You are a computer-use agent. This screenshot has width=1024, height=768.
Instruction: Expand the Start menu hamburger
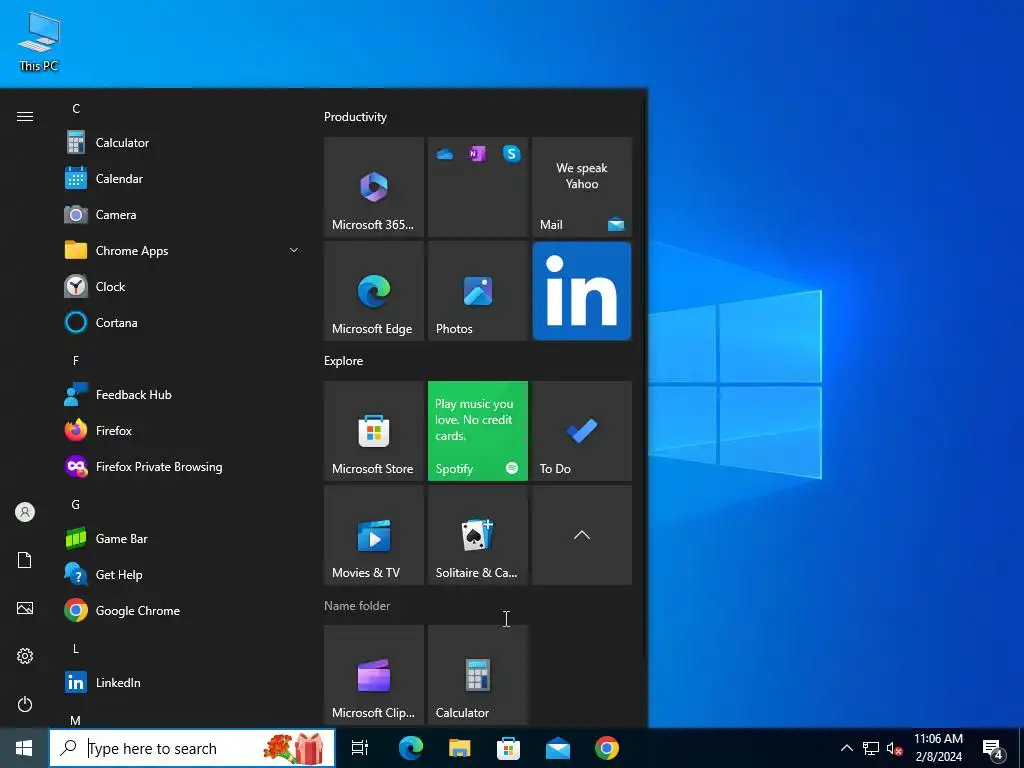point(25,116)
